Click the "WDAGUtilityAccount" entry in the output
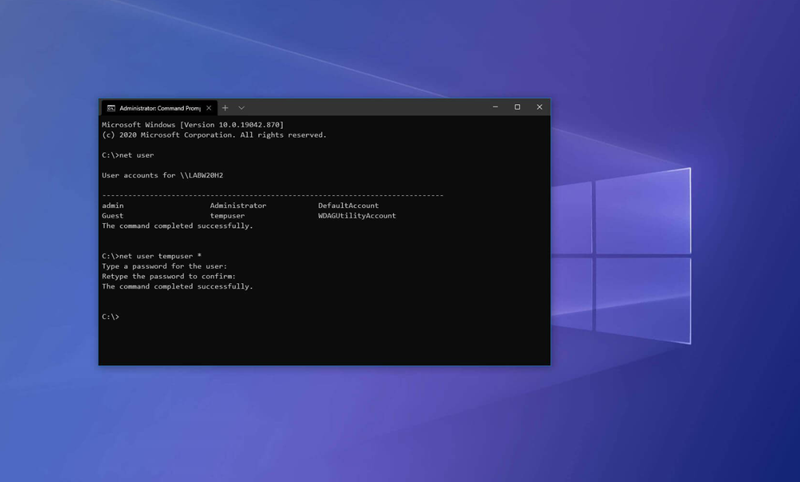Viewport: 800px width, 482px height. (x=357, y=216)
